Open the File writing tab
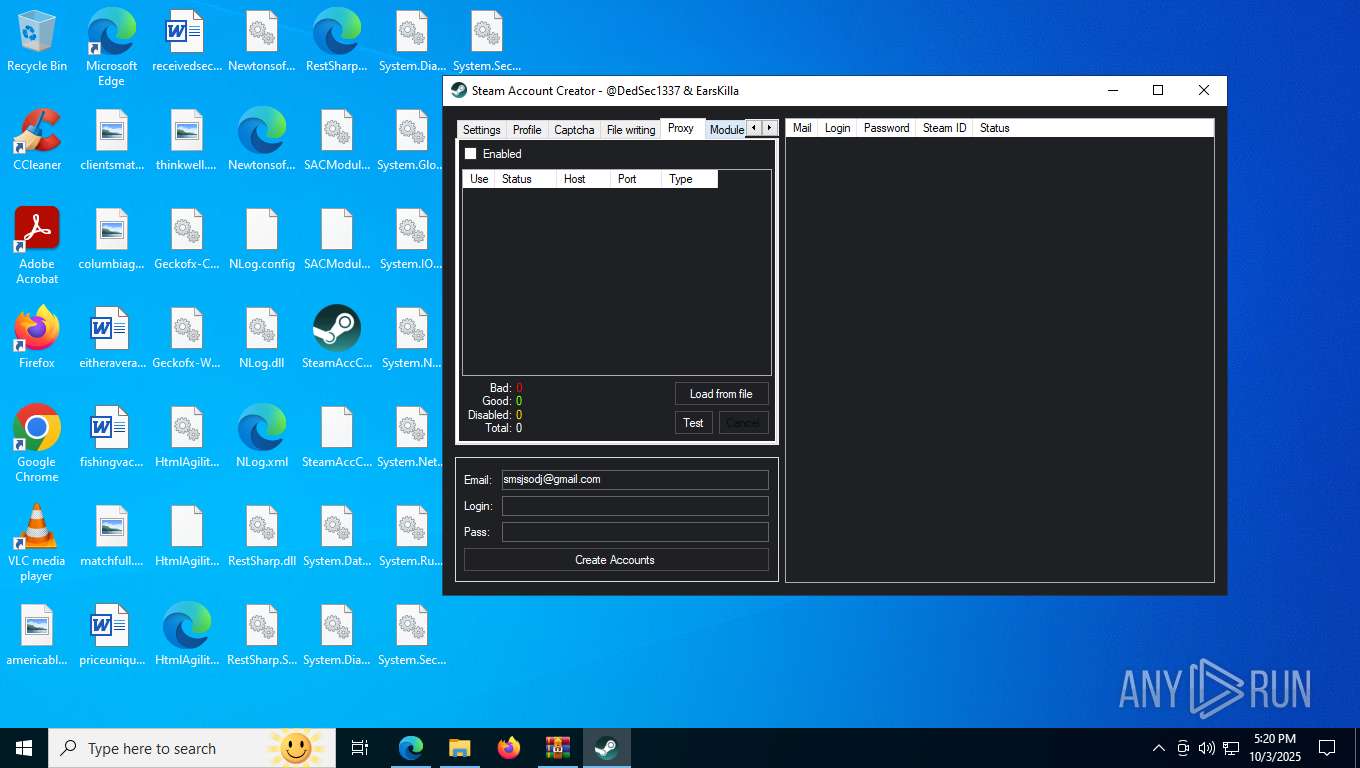 (631, 130)
